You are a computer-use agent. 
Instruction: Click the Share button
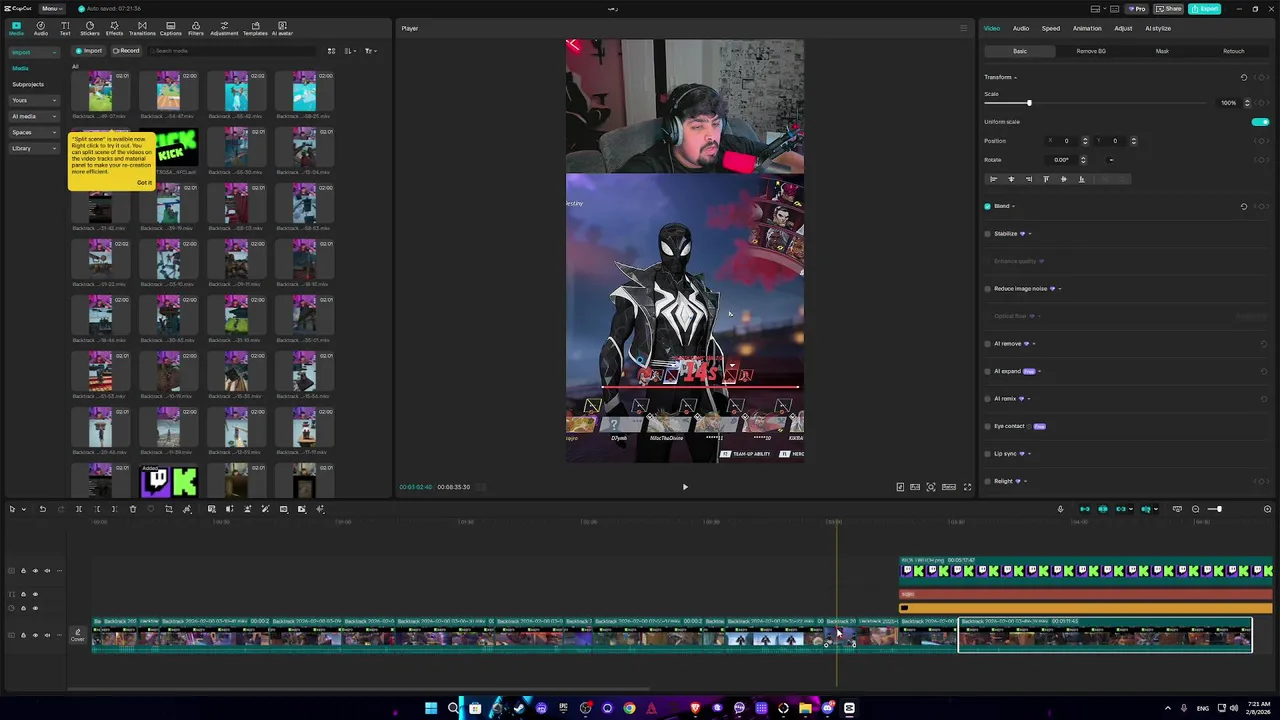click(1169, 8)
